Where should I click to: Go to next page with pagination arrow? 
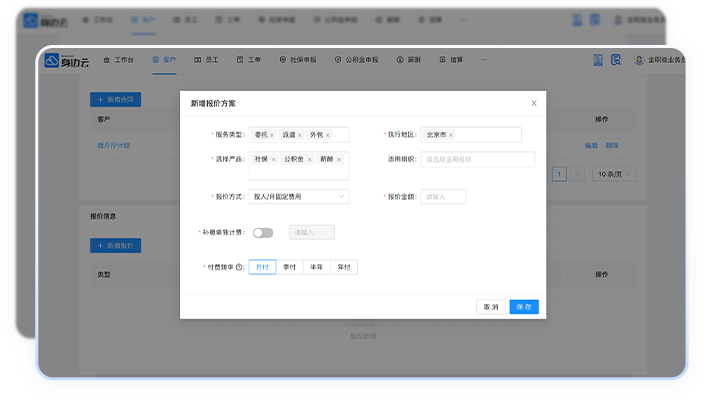coord(577,174)
